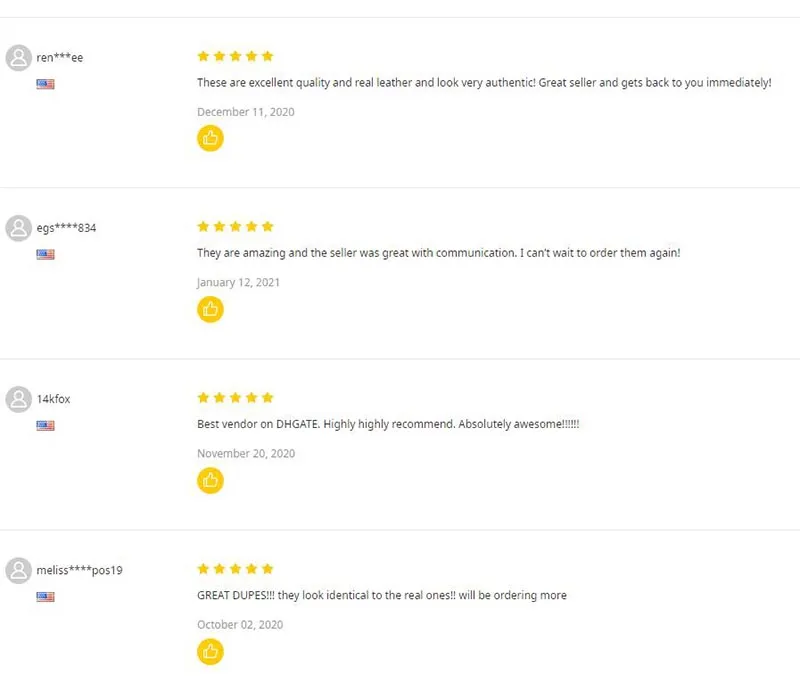Like the egs****834 review with thumbs-up
Viewport: 800px width, 683px height.
tap(210, 310)
